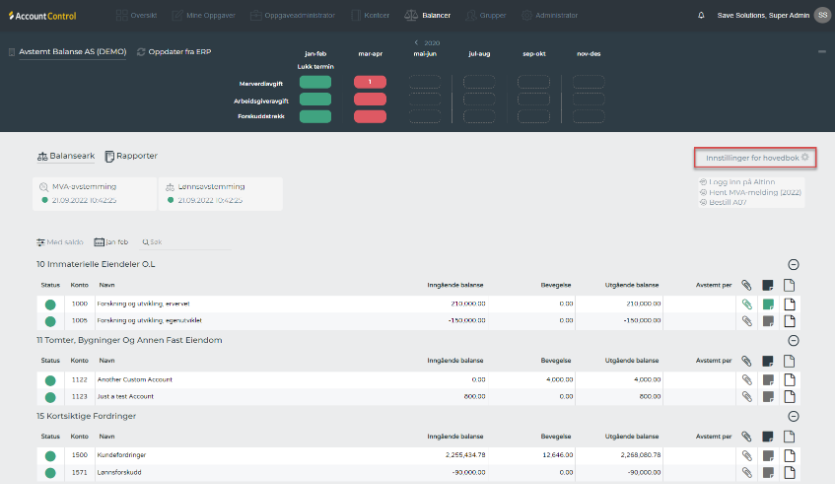Click the attachment paperclip for account 1000
835x484 pixels.
pos(746,303)
